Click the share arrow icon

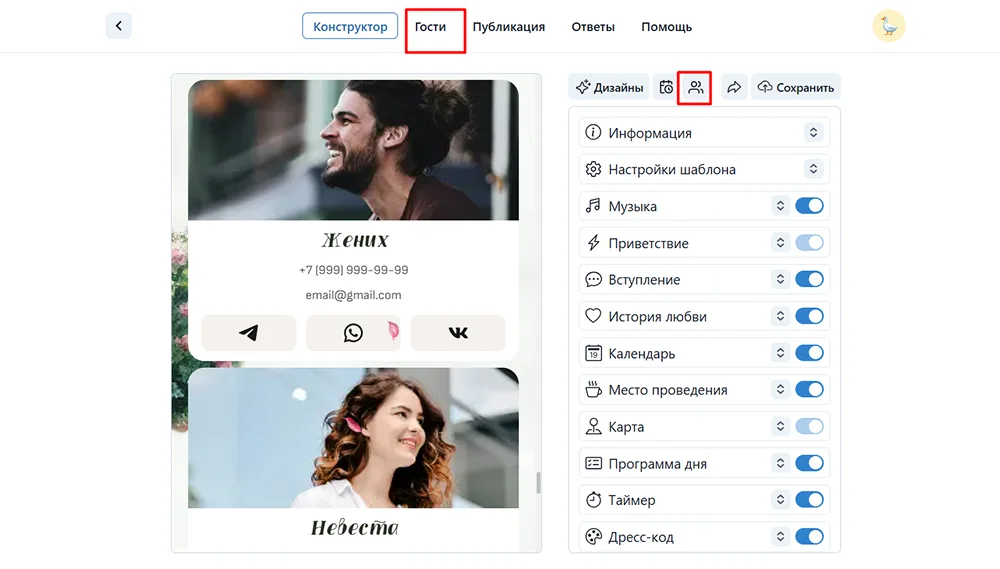point(733,88)
